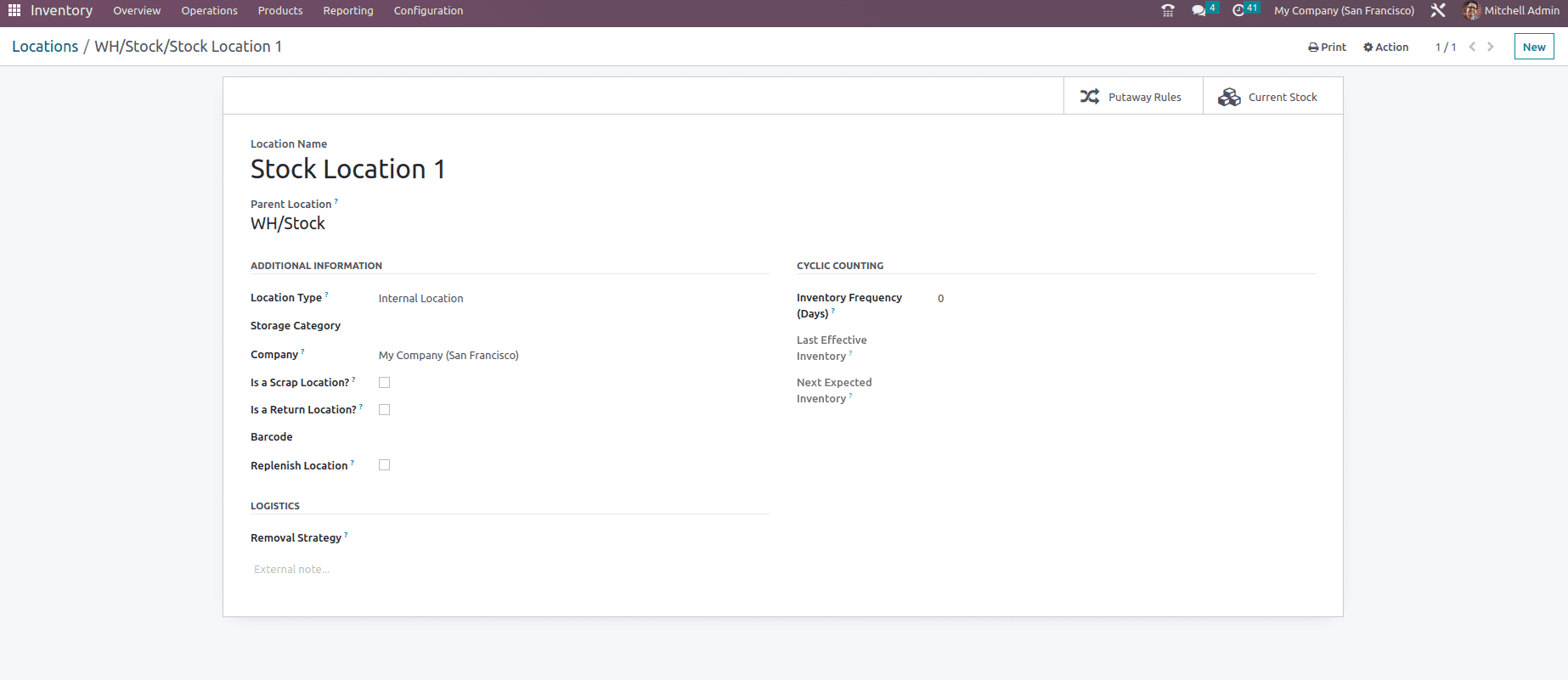Click the Barcode input field
The width and height of the screenshot is (1568, 680).
[573, 437]
